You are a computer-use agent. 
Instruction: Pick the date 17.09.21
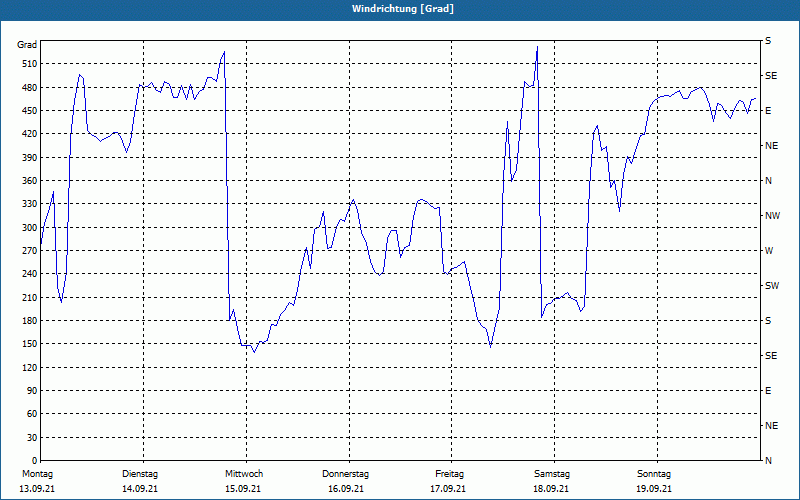[448, 489]
